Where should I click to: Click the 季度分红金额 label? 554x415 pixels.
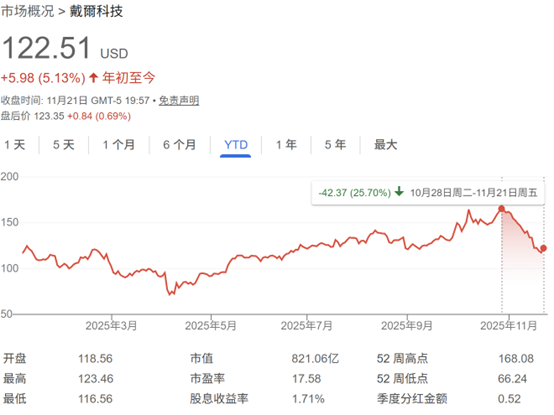pos(412,399)
